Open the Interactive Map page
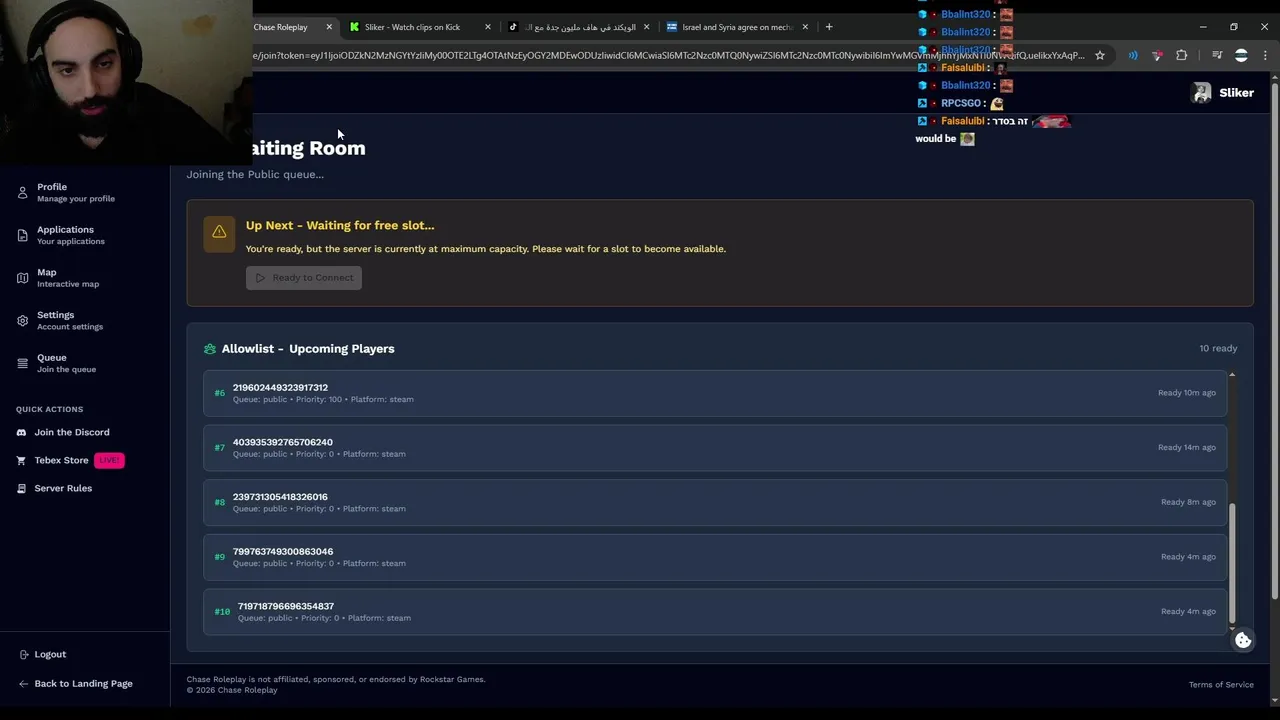This screenshot has width=1280, height=720. [x=68, y=278]
